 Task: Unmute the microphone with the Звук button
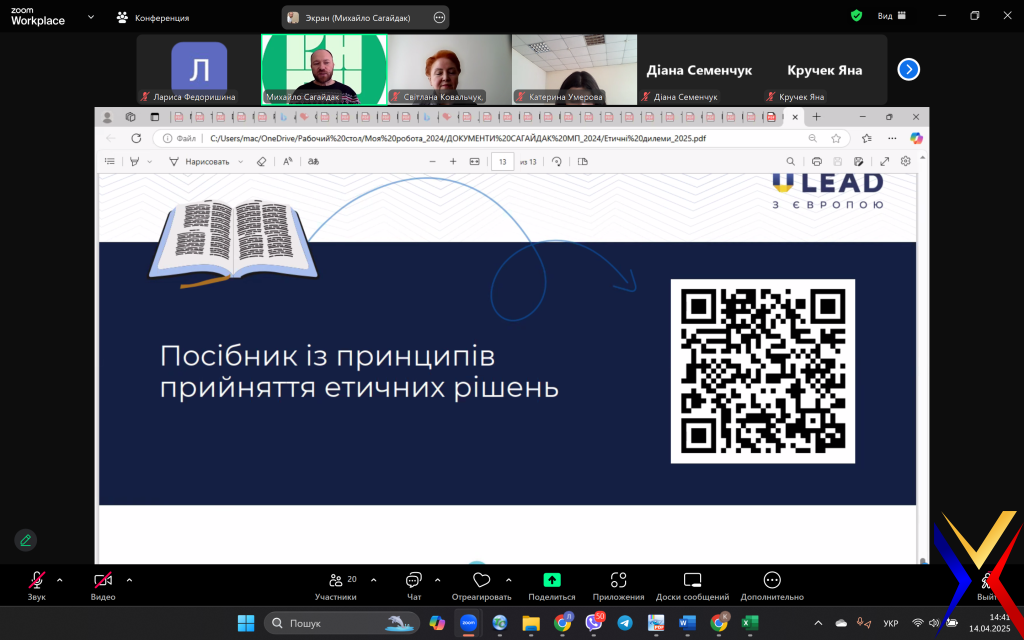[x=37, y=586]
